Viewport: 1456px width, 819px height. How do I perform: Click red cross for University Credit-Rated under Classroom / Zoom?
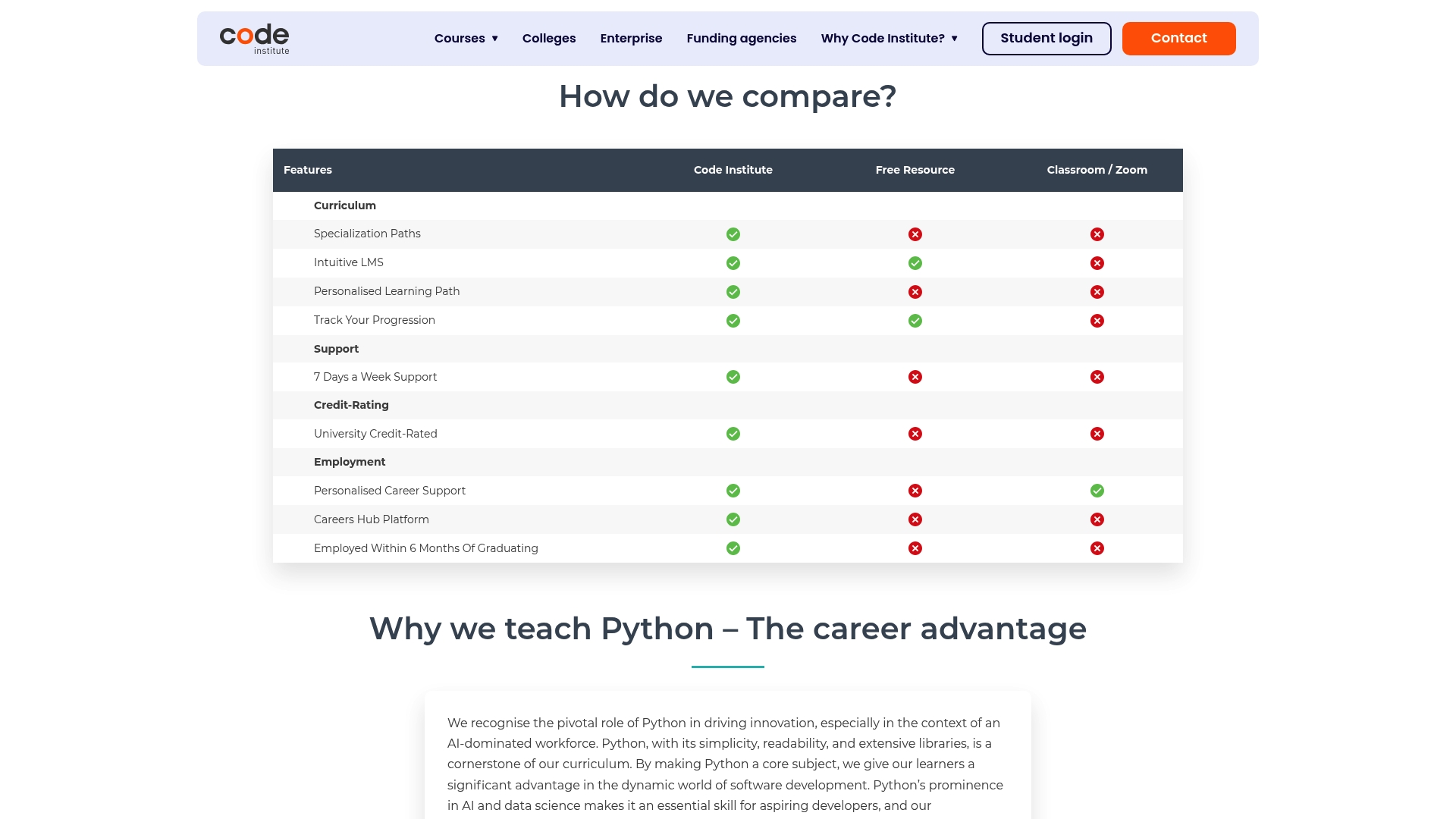1097,434
